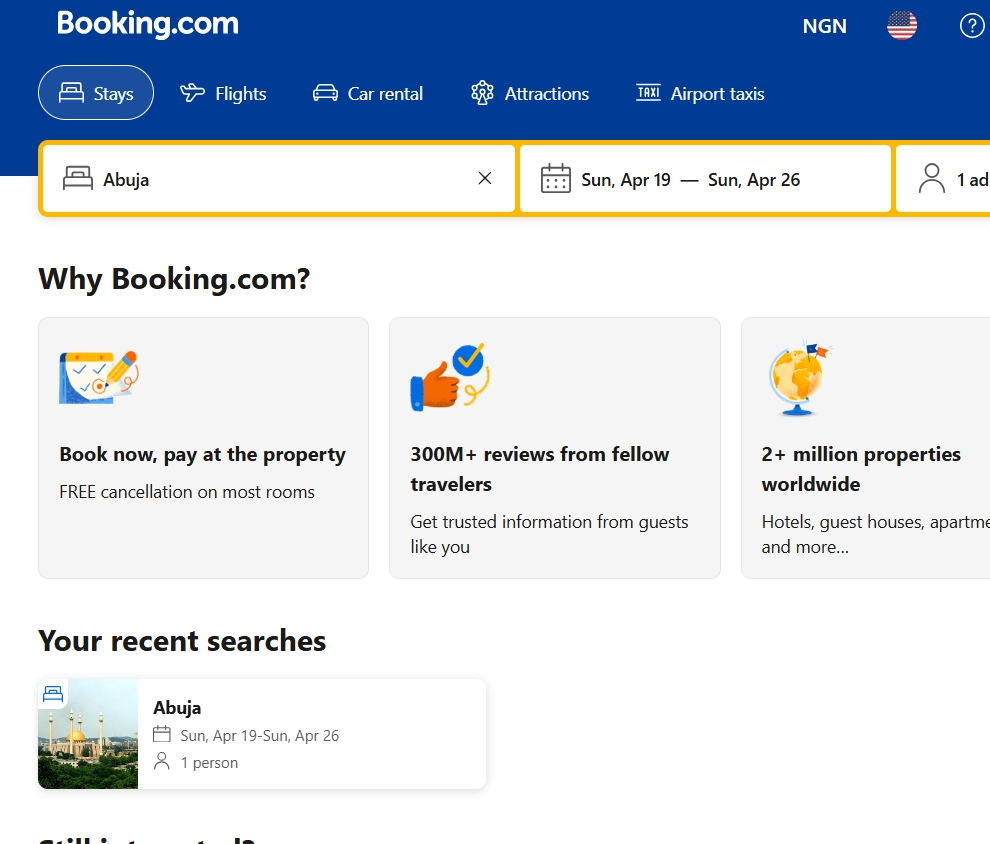
Task: Click the Abuja mosque thumbnail
Action: click(88, 734)
